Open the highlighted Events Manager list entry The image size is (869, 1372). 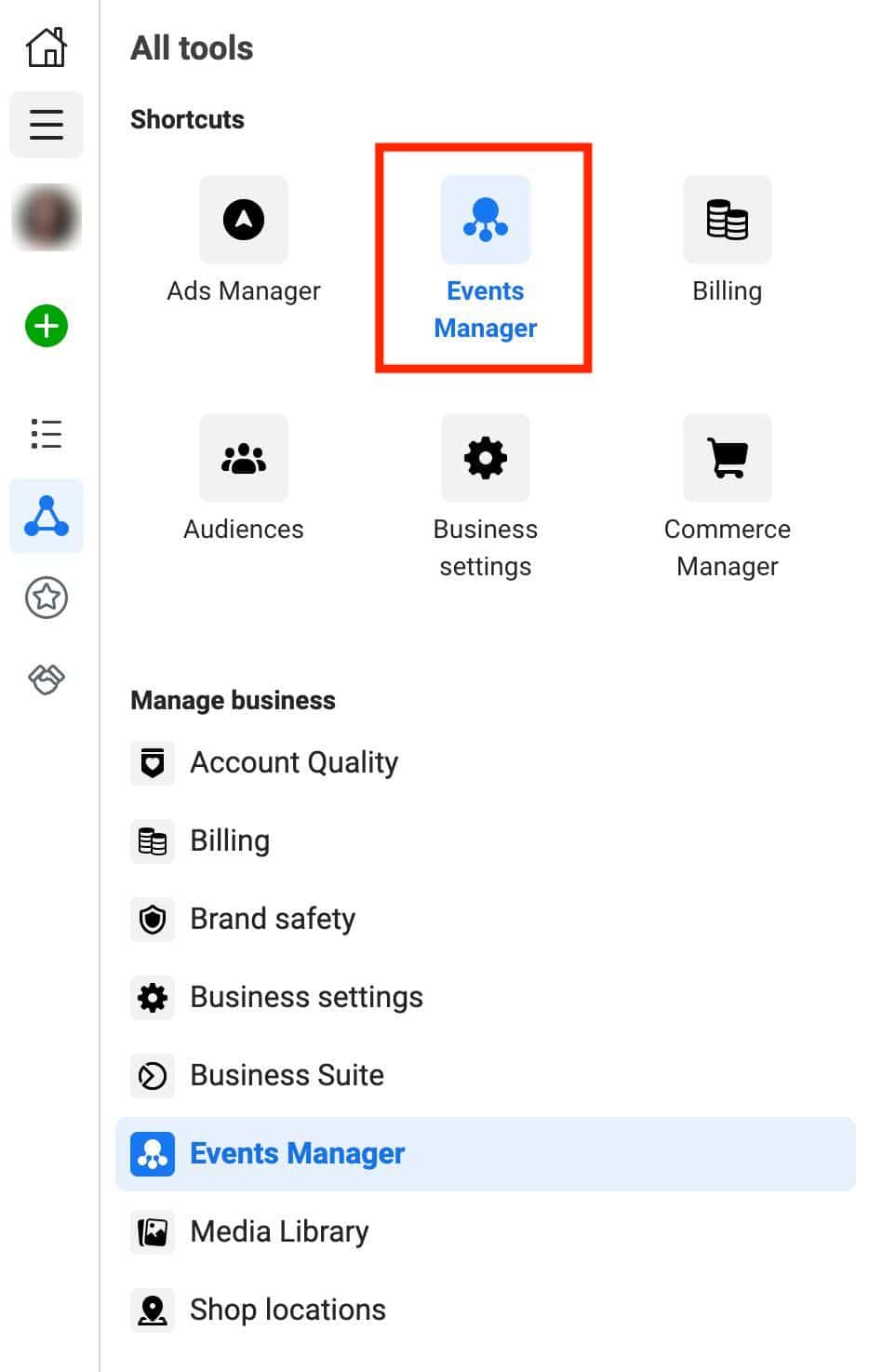point(297,1153)
